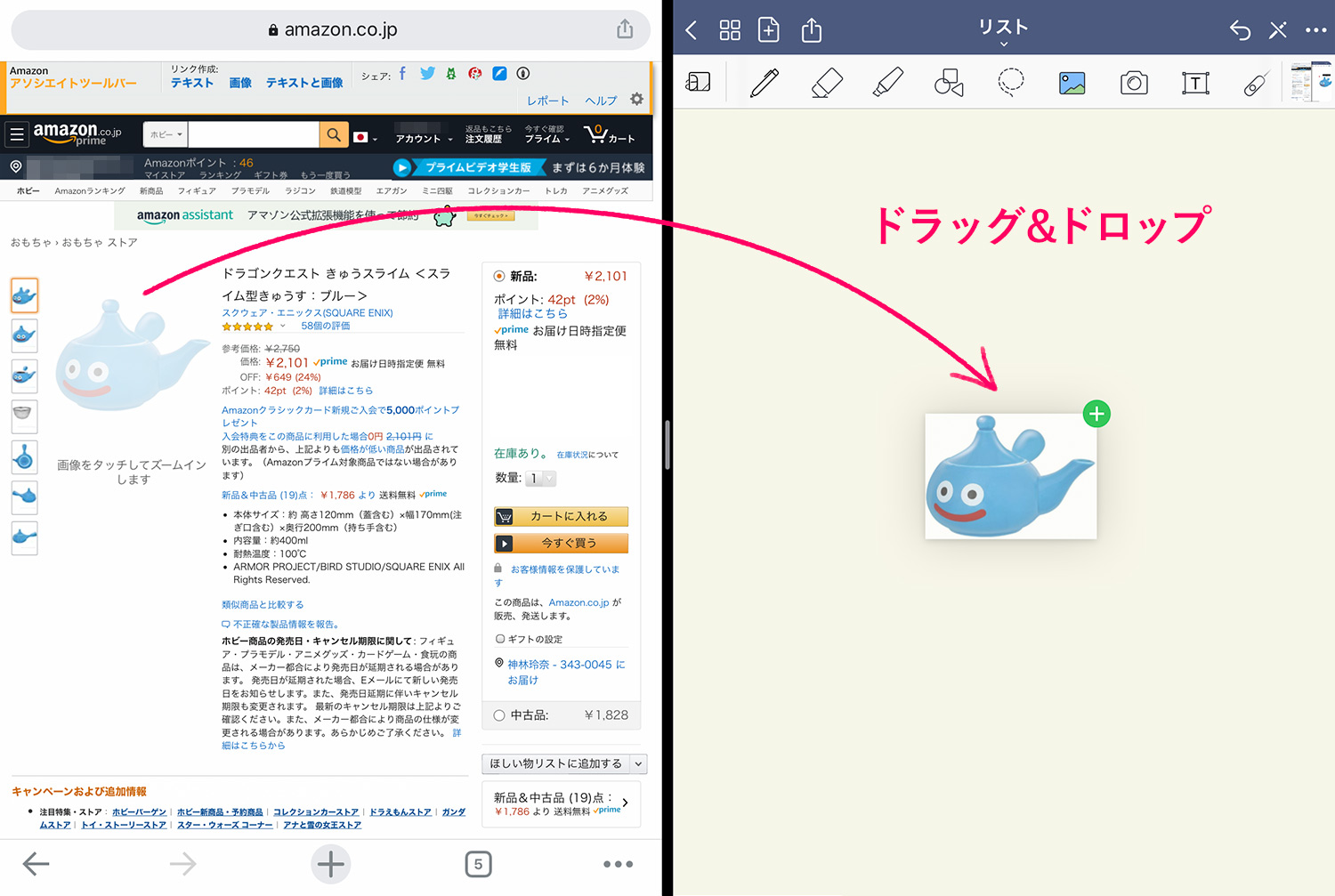Screen dimensions: 1335x896
Task: Expand the アカウント menu
Action: [x=425, y=139]
